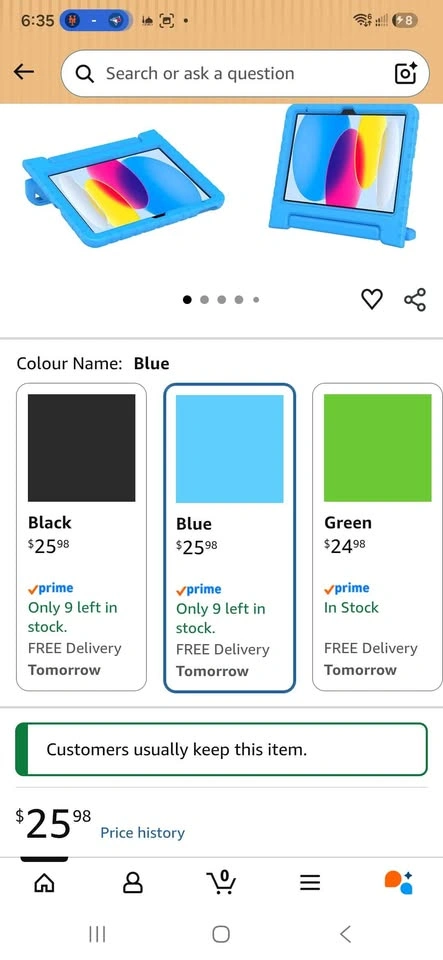Go to Home tab in bottom navigation
Viewport: 443px width, 960px height.
[43, 882]
